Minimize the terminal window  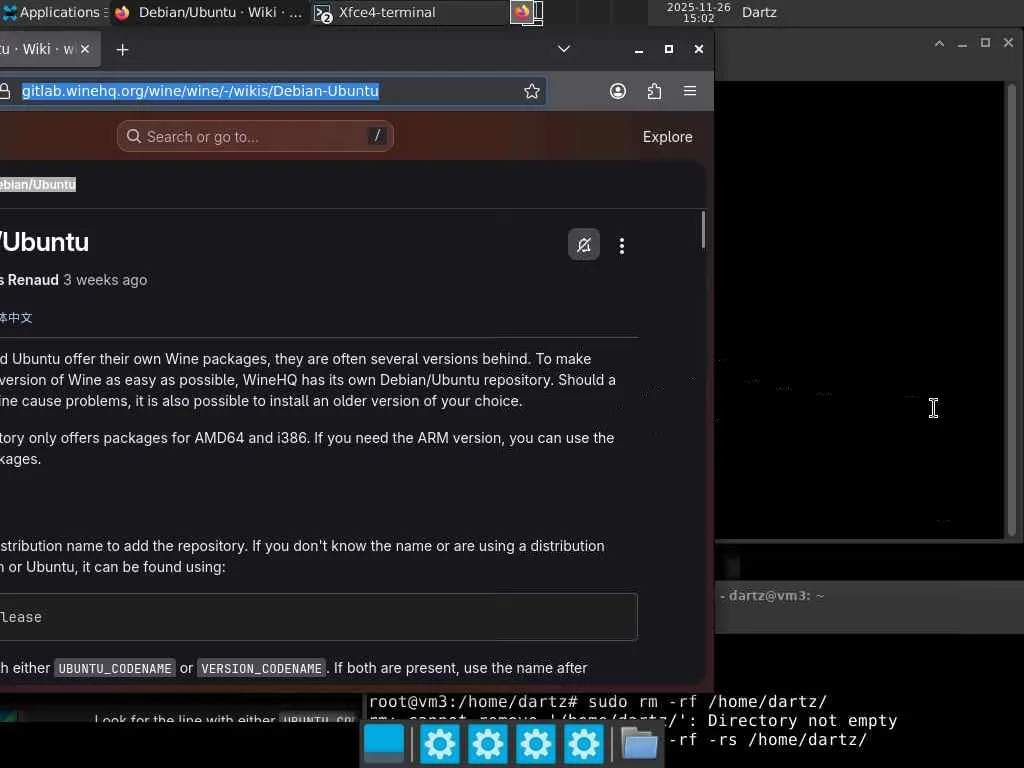point(962,44)
